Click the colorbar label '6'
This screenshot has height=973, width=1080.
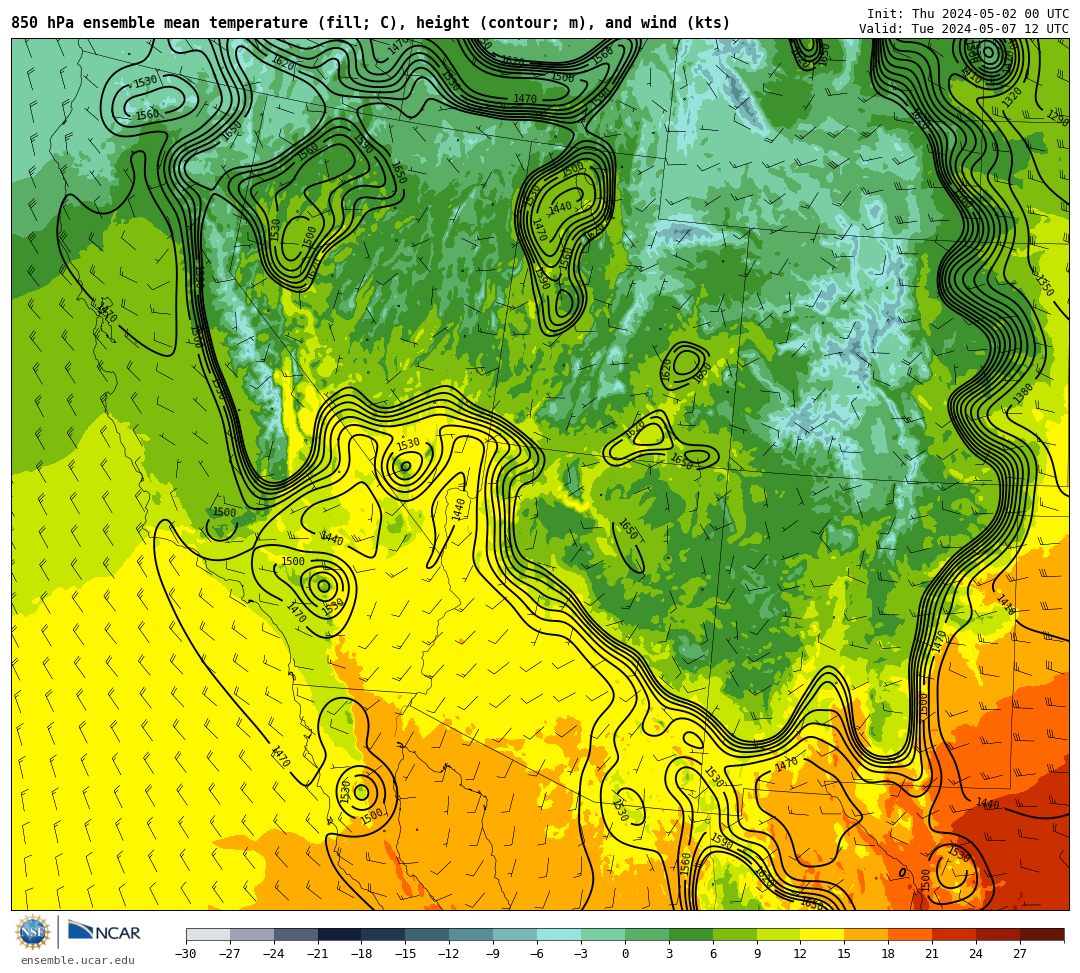click(713, 954)
